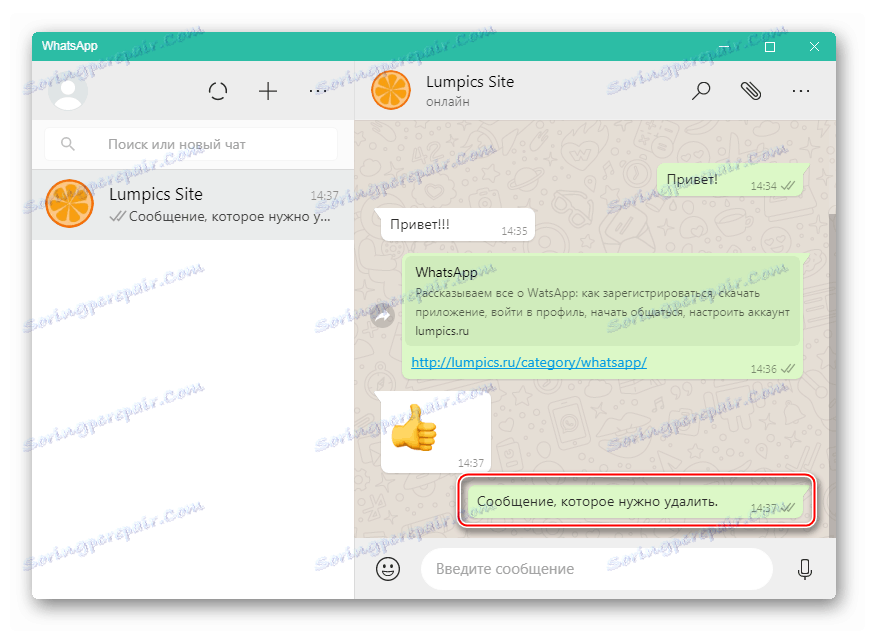Open the WhatsApp link preview card
The image size is (869, 632).
(602, 302)
